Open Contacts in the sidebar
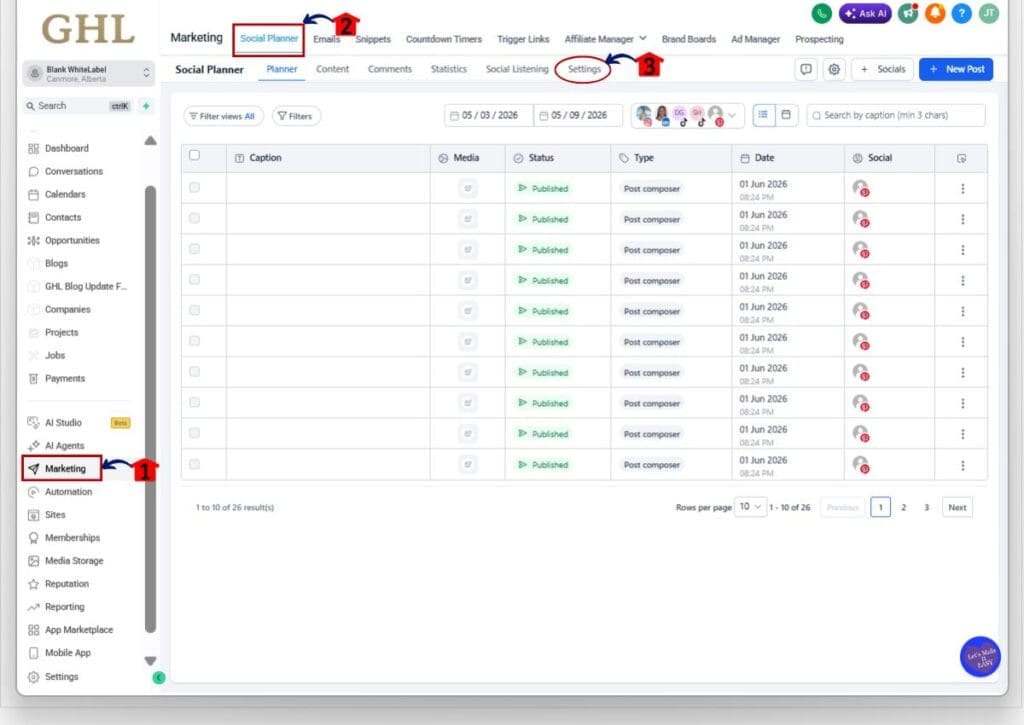Viewport: 1024px width, 725px height. point(63,217)
